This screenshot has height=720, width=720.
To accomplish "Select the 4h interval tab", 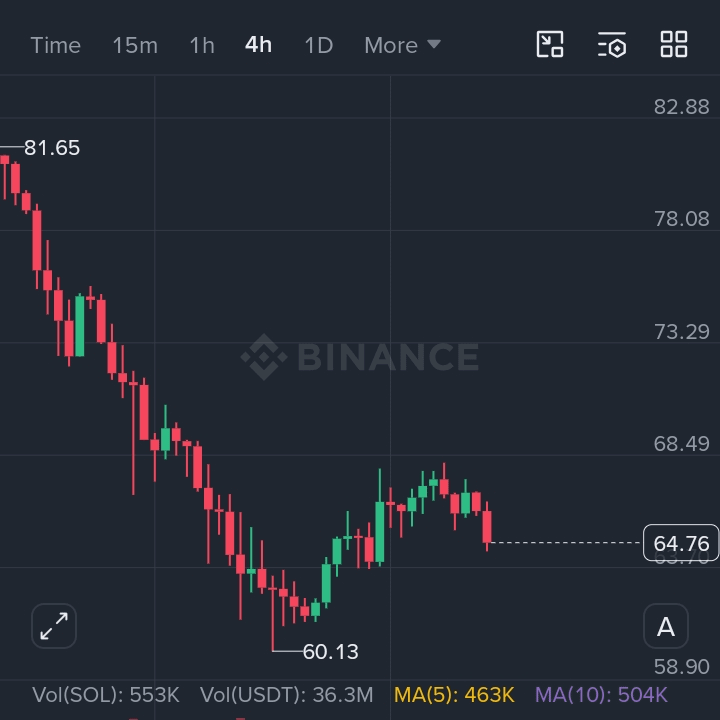I will (x=258, y=45).
